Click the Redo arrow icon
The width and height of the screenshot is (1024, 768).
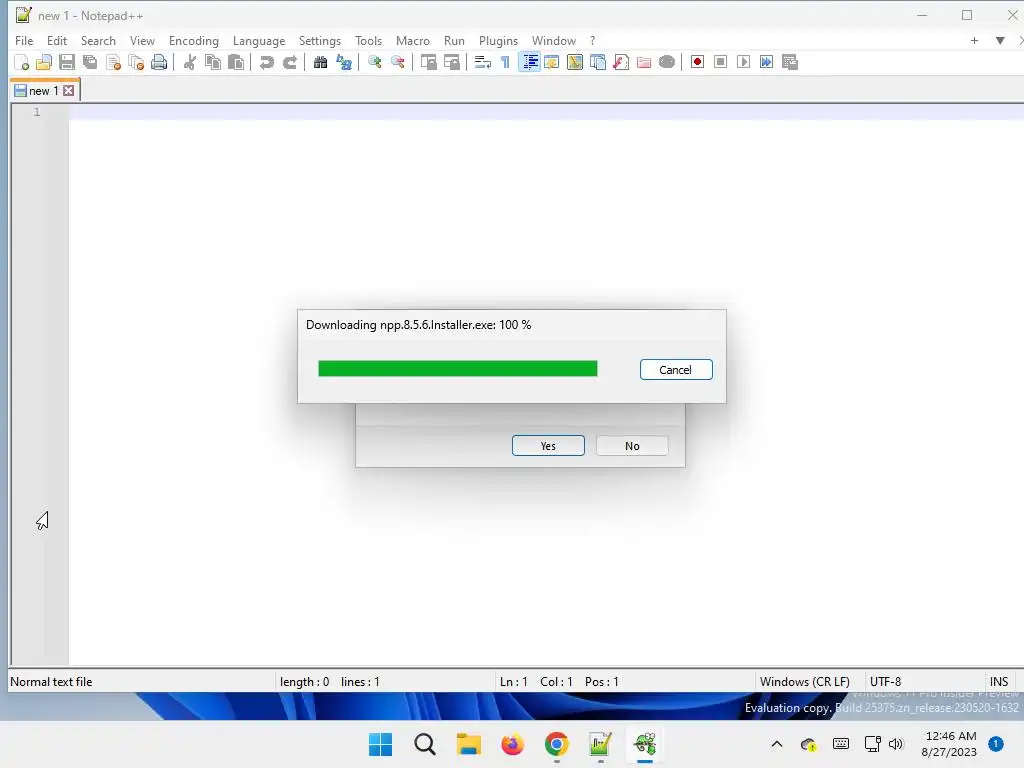[289, 62]
